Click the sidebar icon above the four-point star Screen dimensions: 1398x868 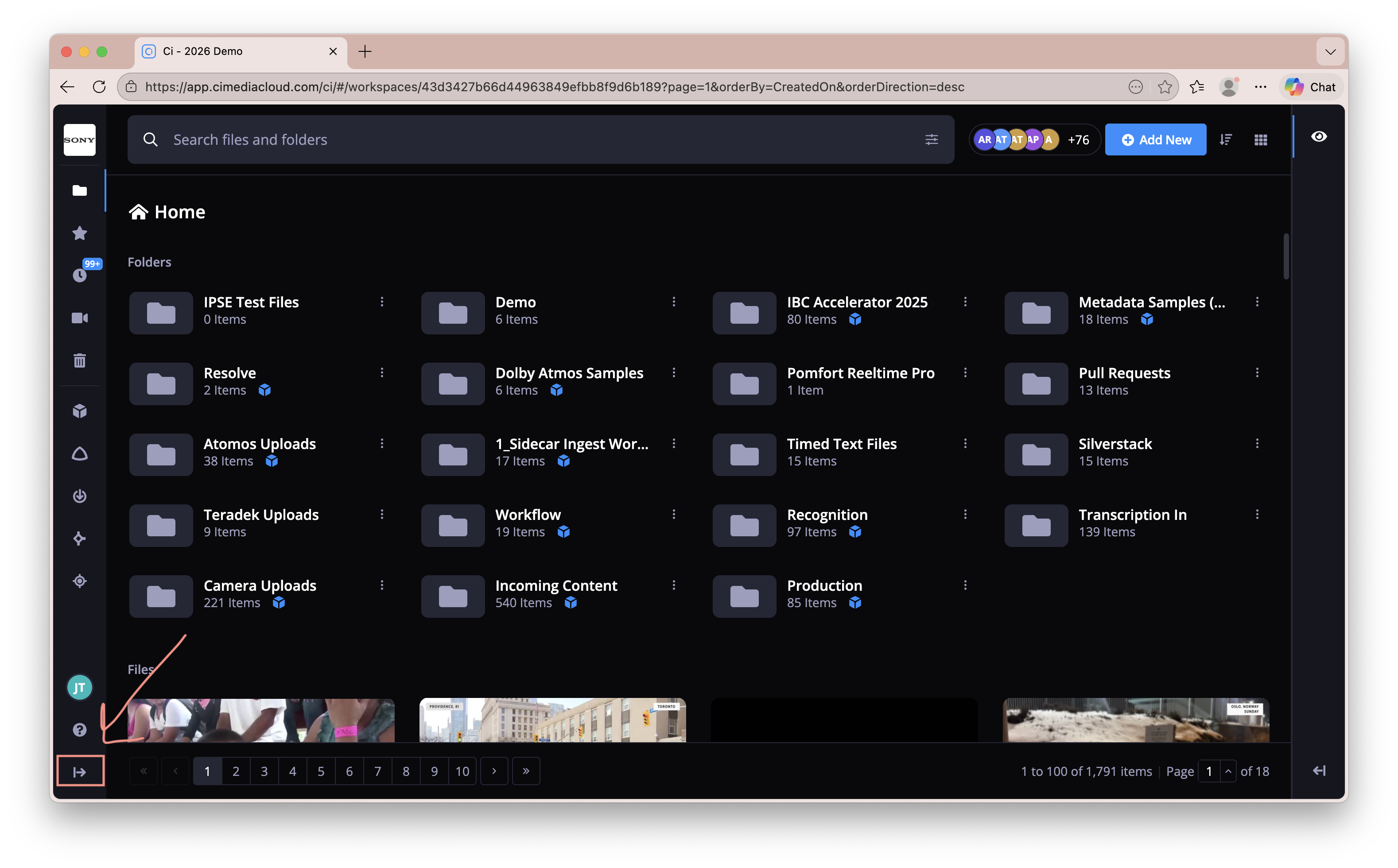click(x=80, y=496)
